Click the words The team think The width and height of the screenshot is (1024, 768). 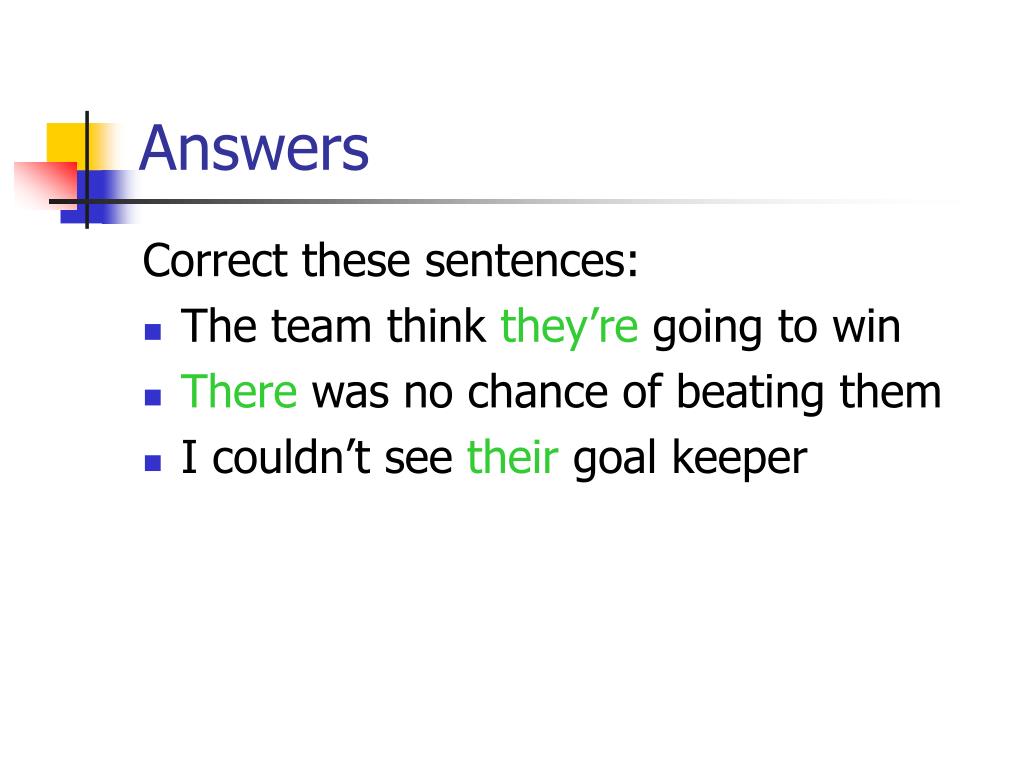coord(333,325)
